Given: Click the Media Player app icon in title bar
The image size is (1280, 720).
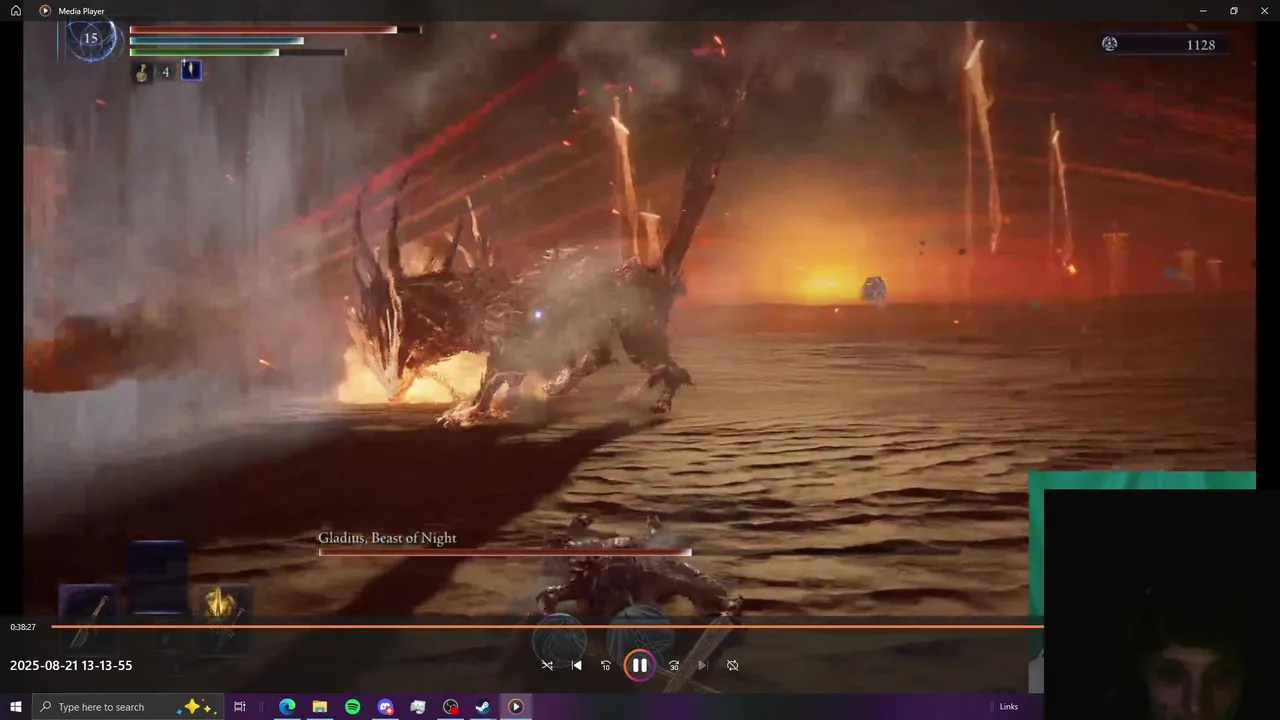Looking at the screenshot, I should 45,10.
